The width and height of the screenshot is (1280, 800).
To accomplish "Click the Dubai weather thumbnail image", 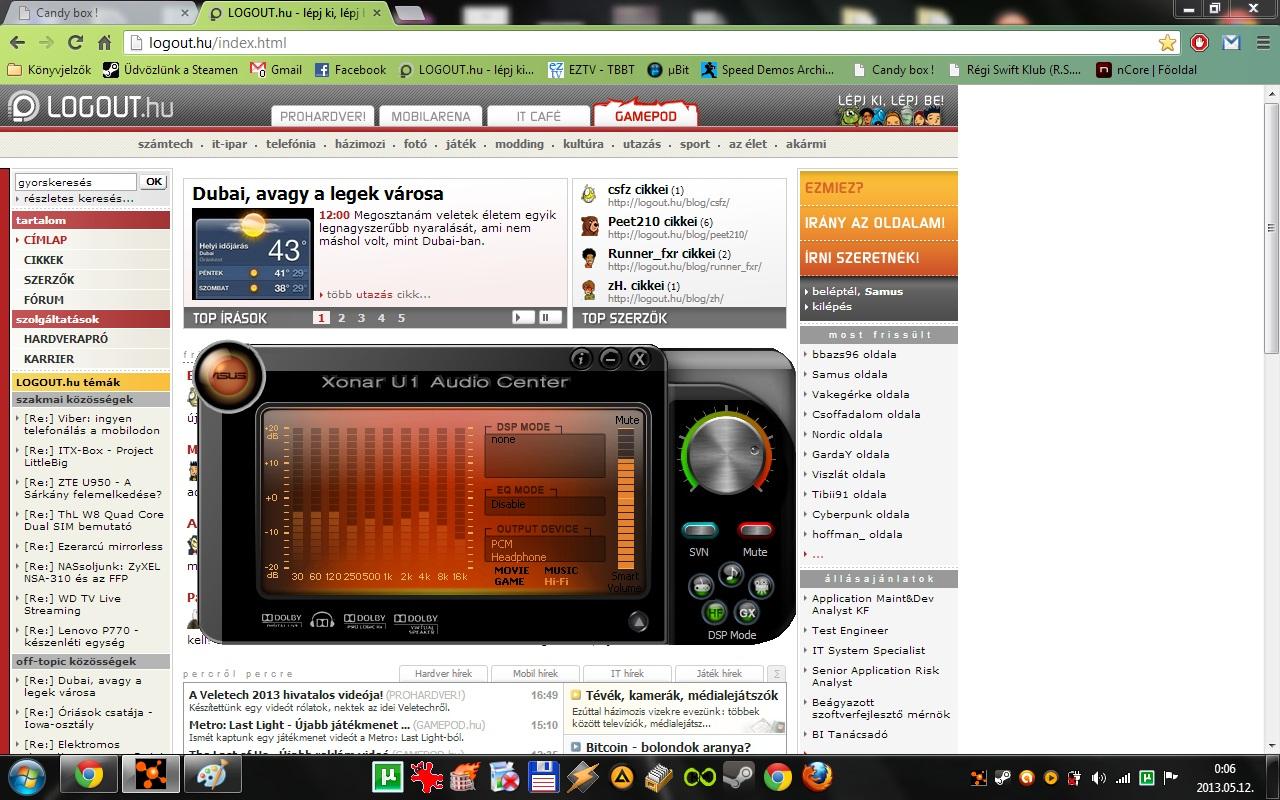I will coord(252,254).
